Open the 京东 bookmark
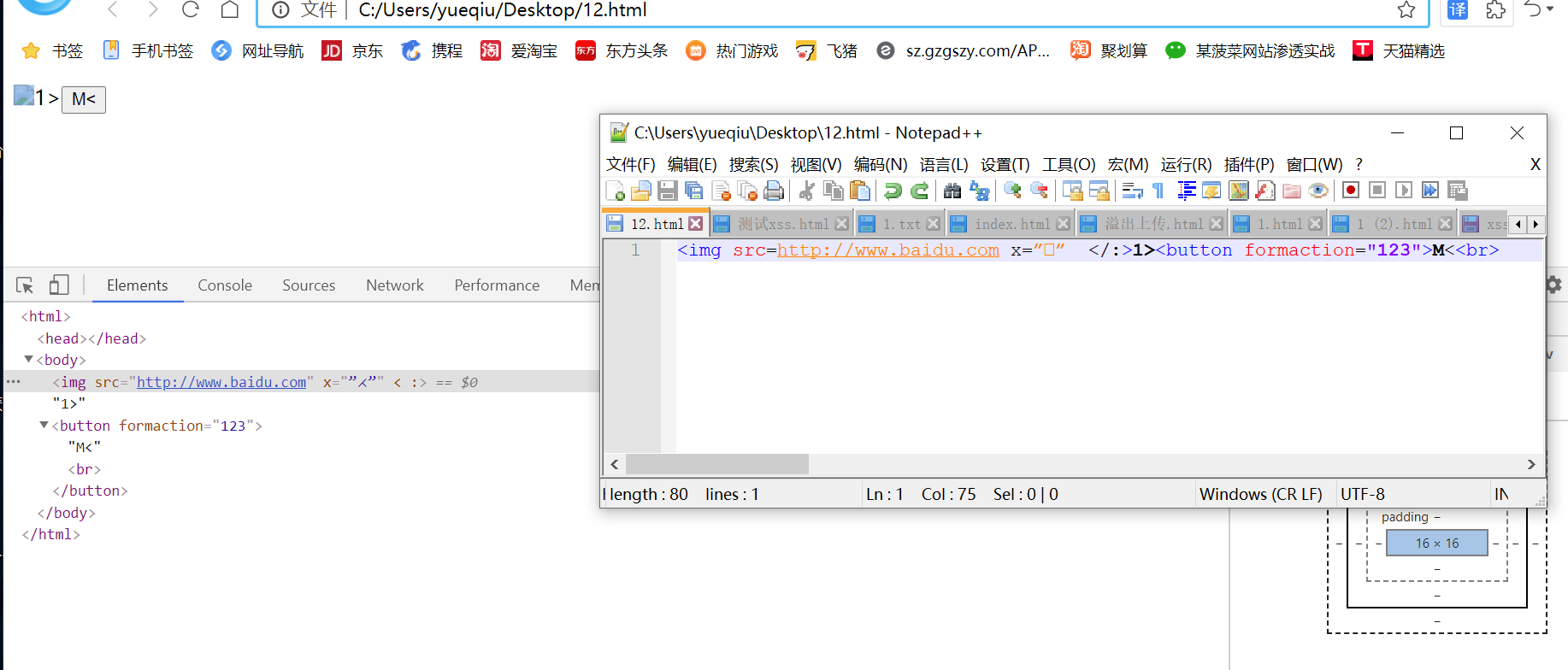This screenshot has height=670, width=1568. (352, 51)
